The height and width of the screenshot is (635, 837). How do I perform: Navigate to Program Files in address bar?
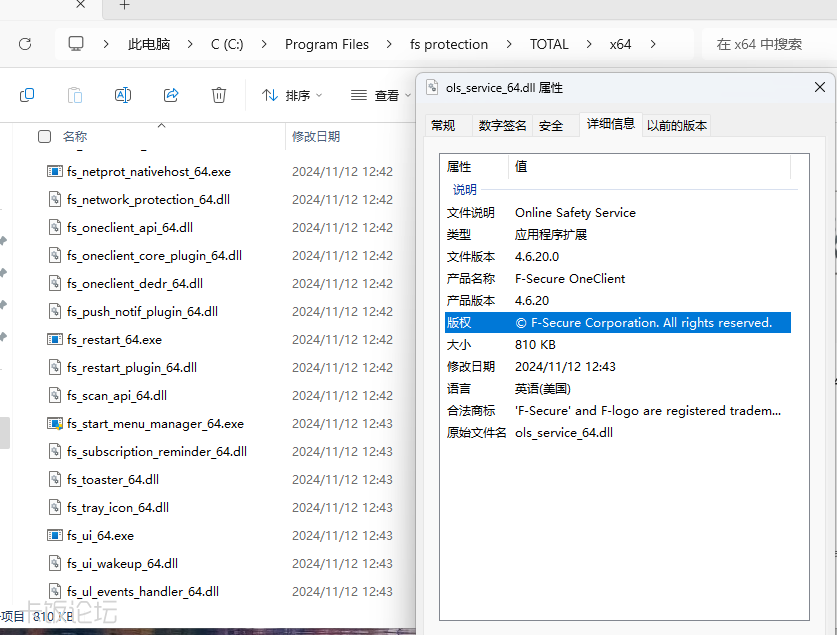327,44
